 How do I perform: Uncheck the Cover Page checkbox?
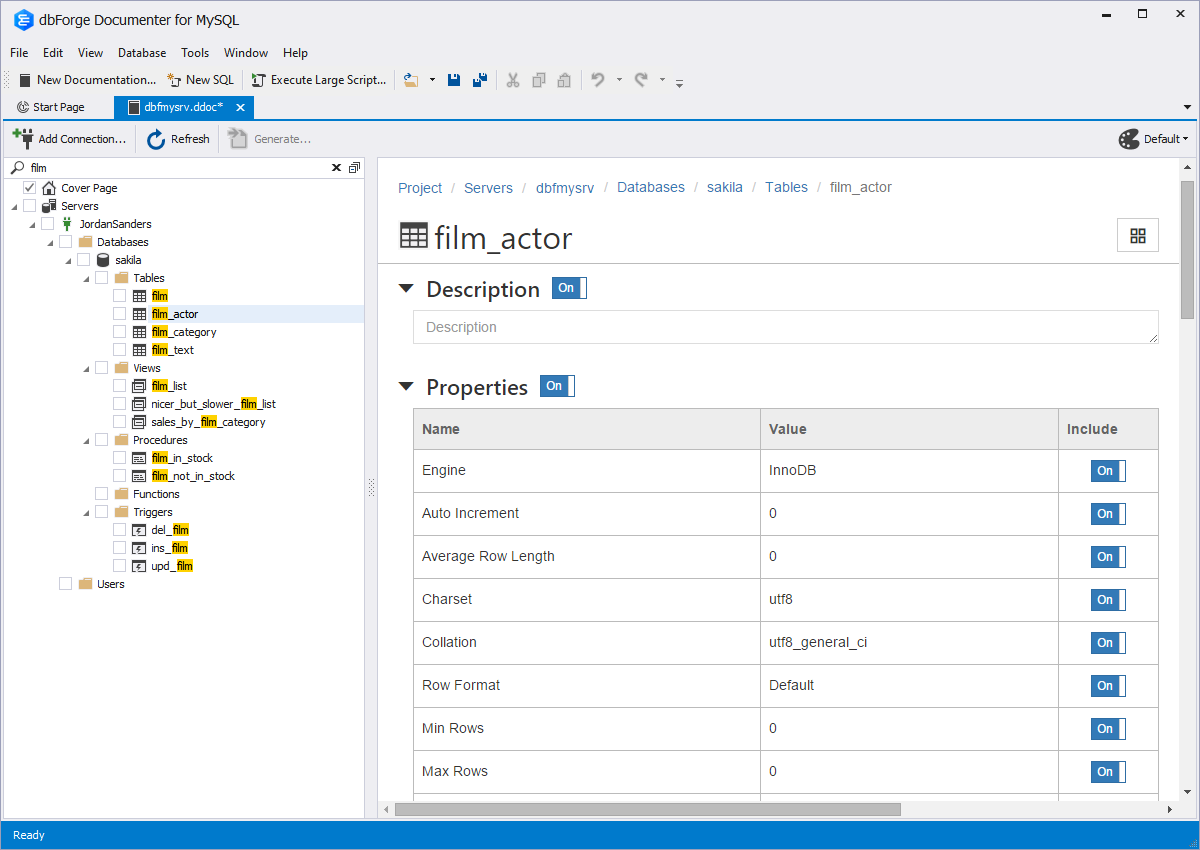(x=30, y=188)
